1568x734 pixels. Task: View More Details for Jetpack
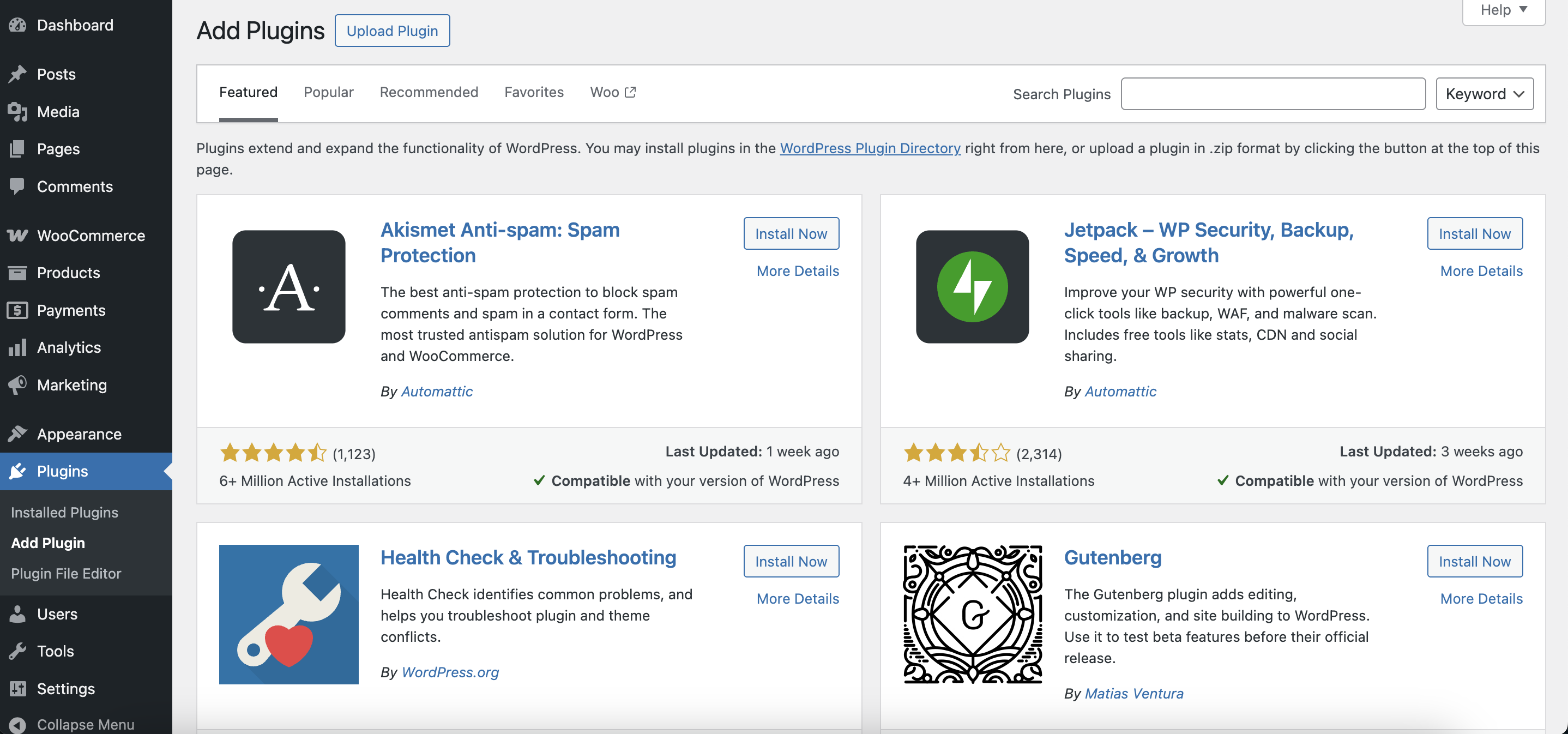pos(1481,271)
